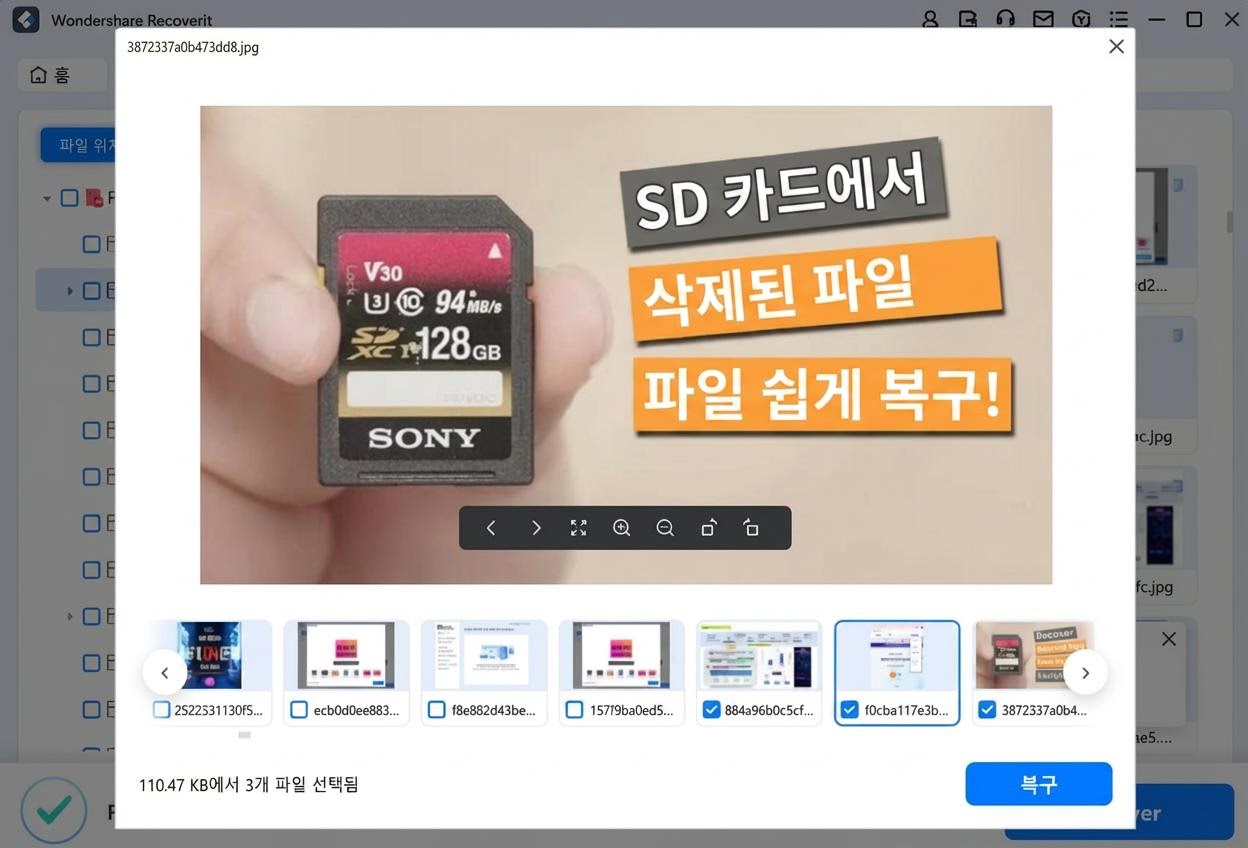Open the headset support icon

[1006, 20]
